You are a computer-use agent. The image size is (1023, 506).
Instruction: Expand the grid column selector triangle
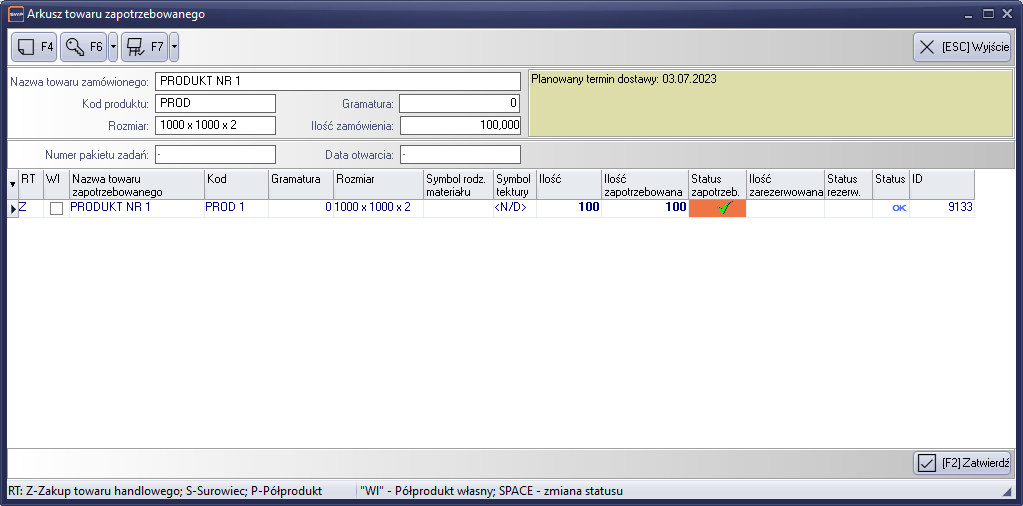tap(13, 184)
